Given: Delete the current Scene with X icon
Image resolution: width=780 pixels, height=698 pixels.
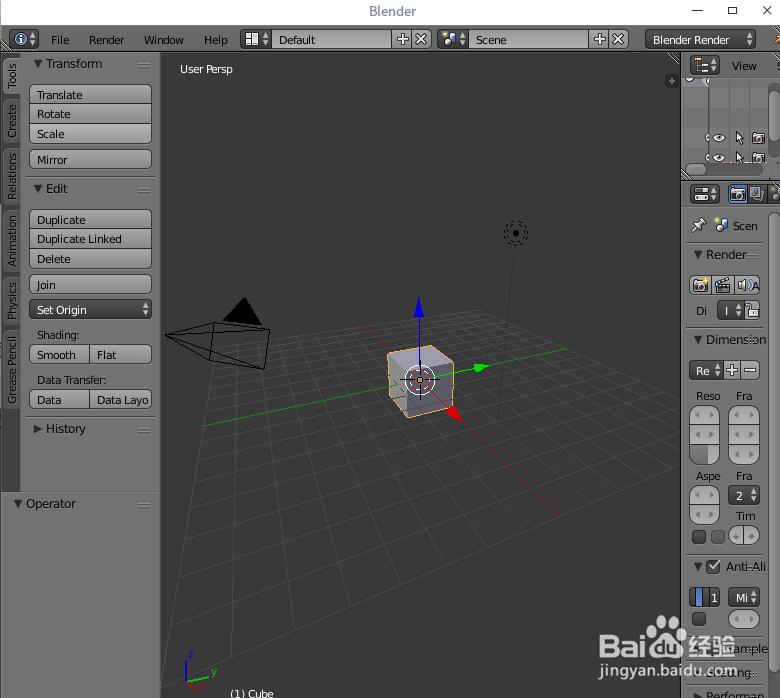Looking at the screenshot, I should click(618, 39).
